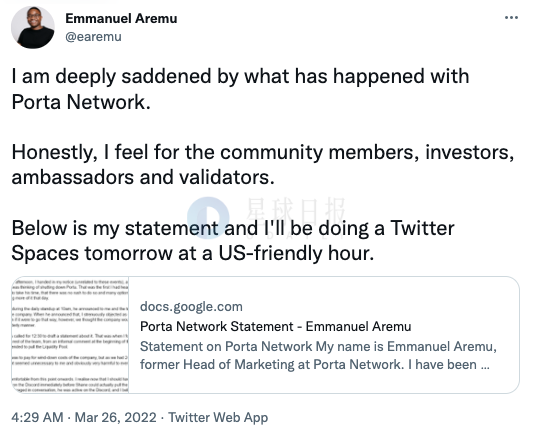
Task: Click the docs.google.com domain in link card
Action: [x=191, y=307]
